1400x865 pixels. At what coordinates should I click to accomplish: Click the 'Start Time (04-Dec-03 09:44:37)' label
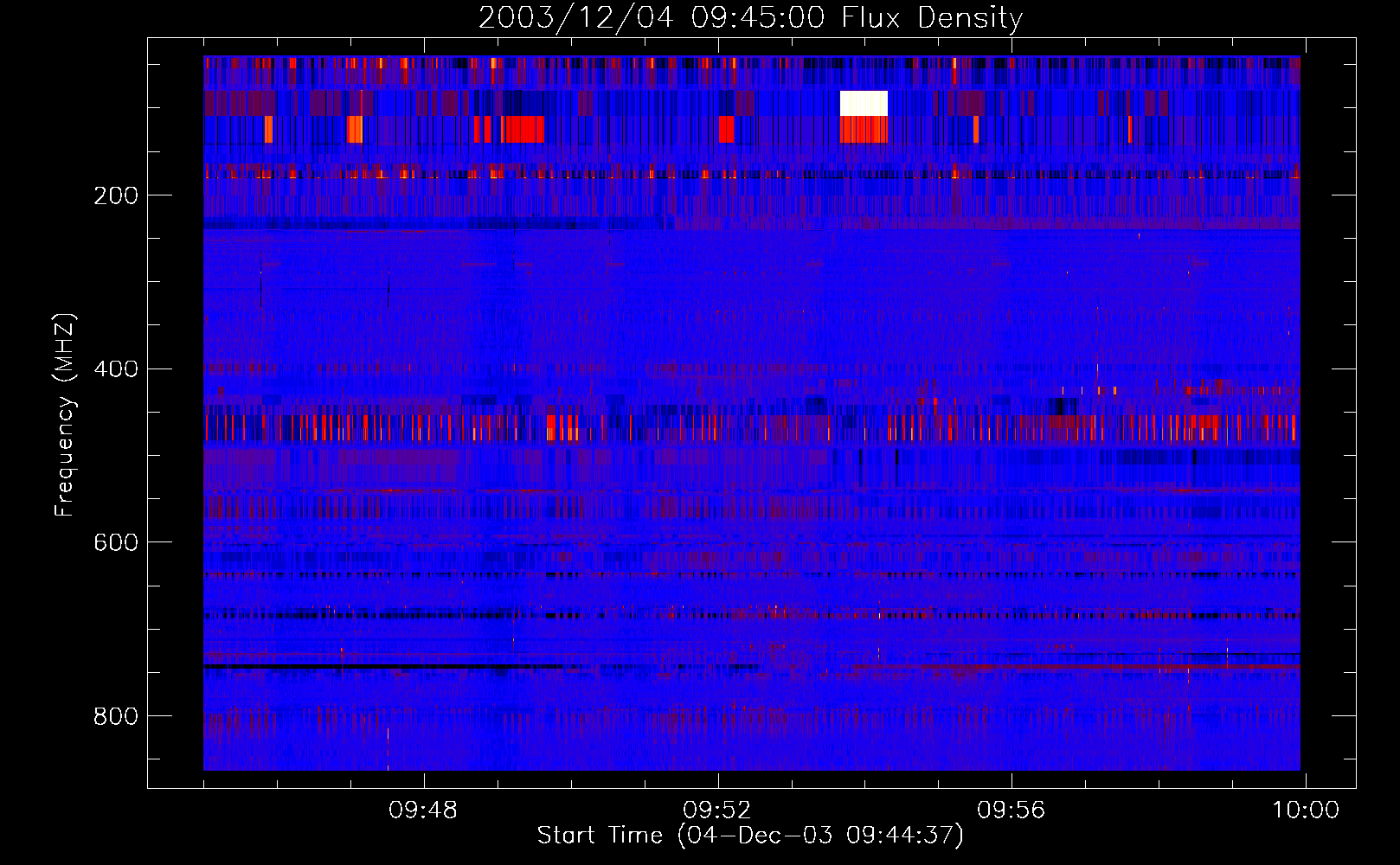pos(750,836)
